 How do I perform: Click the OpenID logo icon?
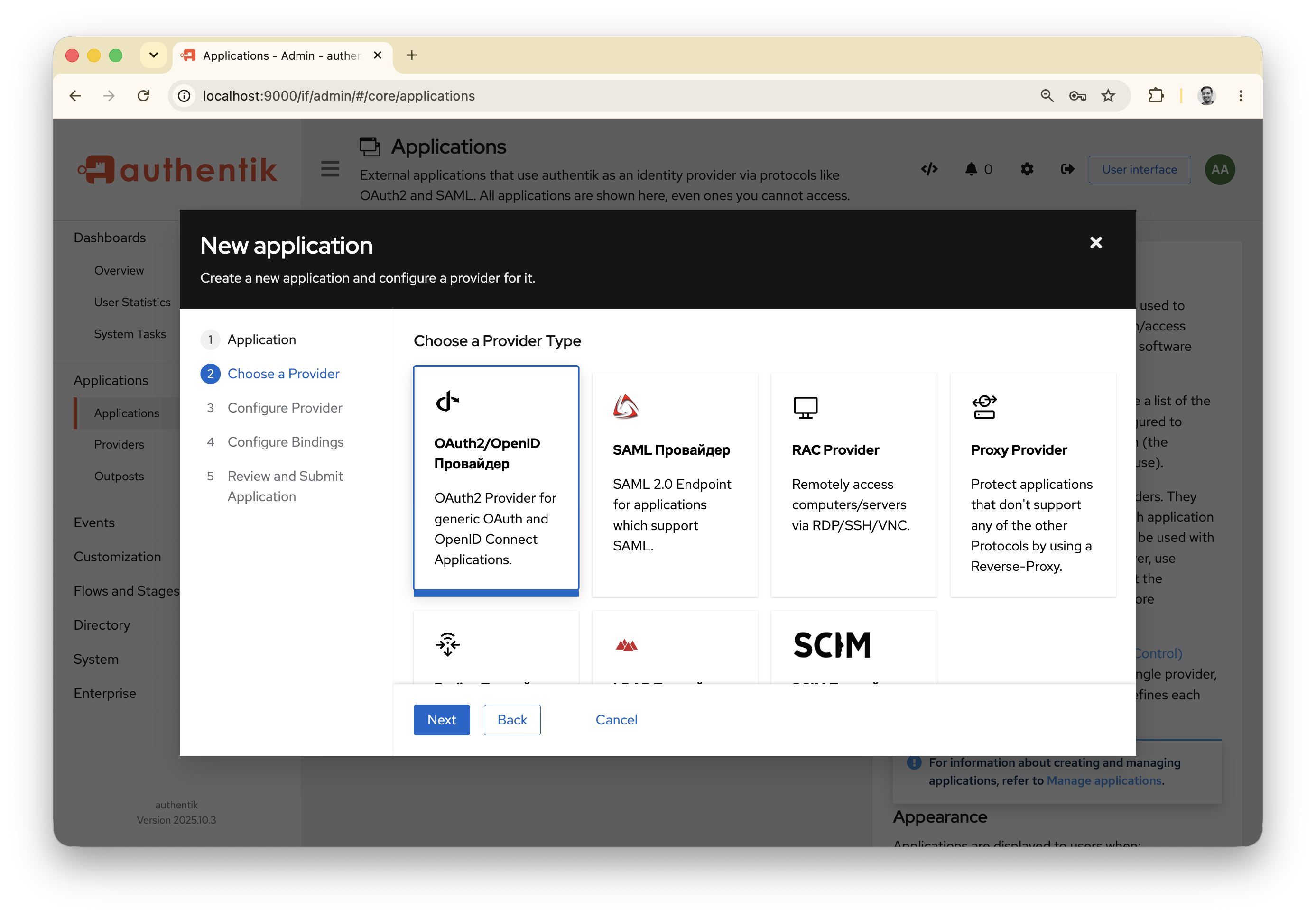pos(448,402)
